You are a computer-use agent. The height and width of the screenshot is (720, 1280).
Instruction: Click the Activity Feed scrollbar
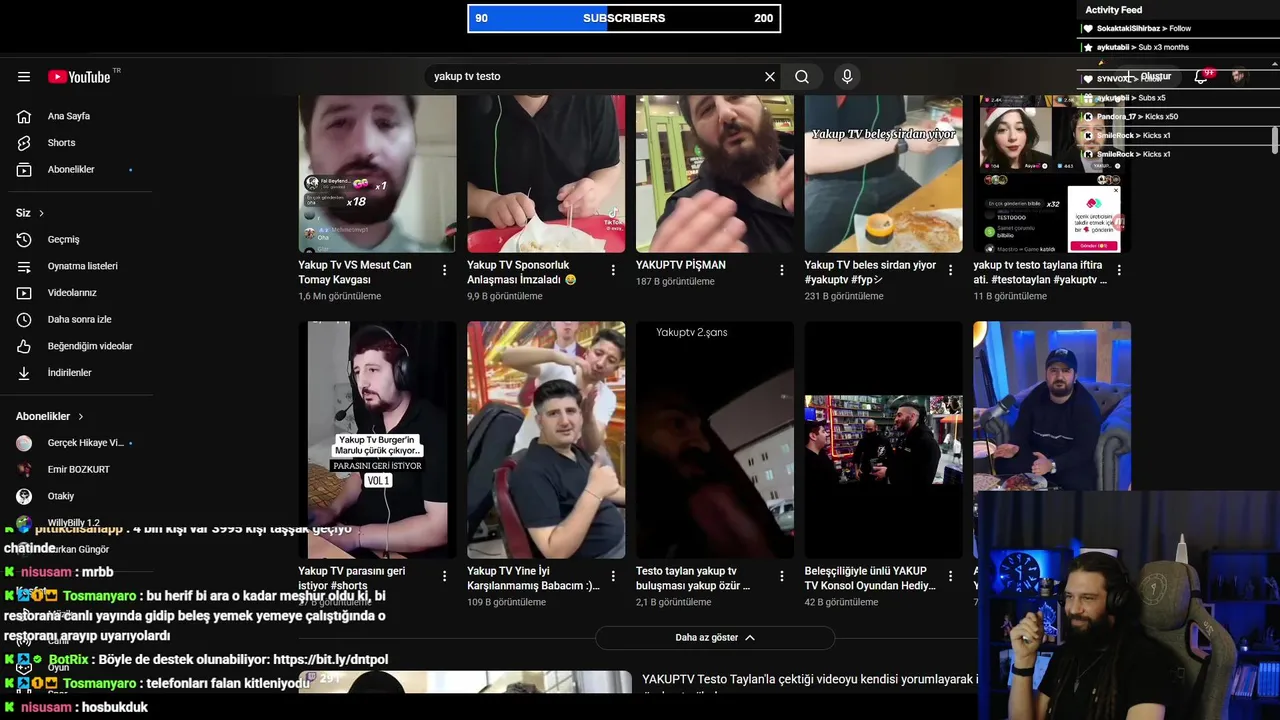click(x=1275, y=140)
